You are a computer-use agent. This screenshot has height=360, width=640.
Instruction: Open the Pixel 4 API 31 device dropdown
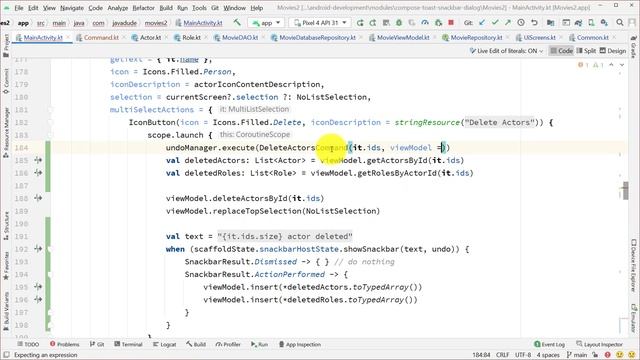[320, 23]
